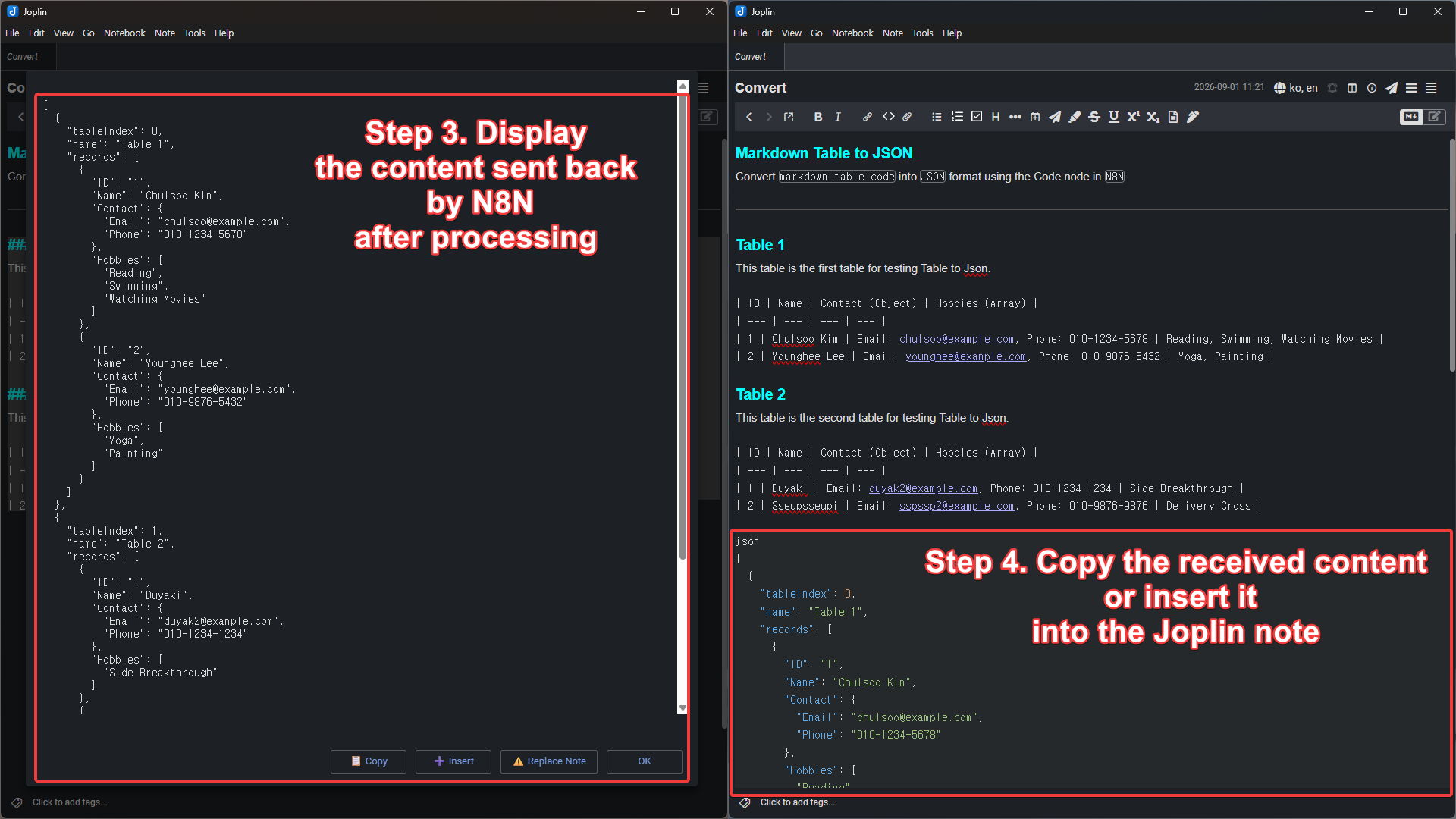This screenshot has width=1456, height=819.
Task: Insert horizontal rule with three-dots icon
Action: click(1015, 117)
